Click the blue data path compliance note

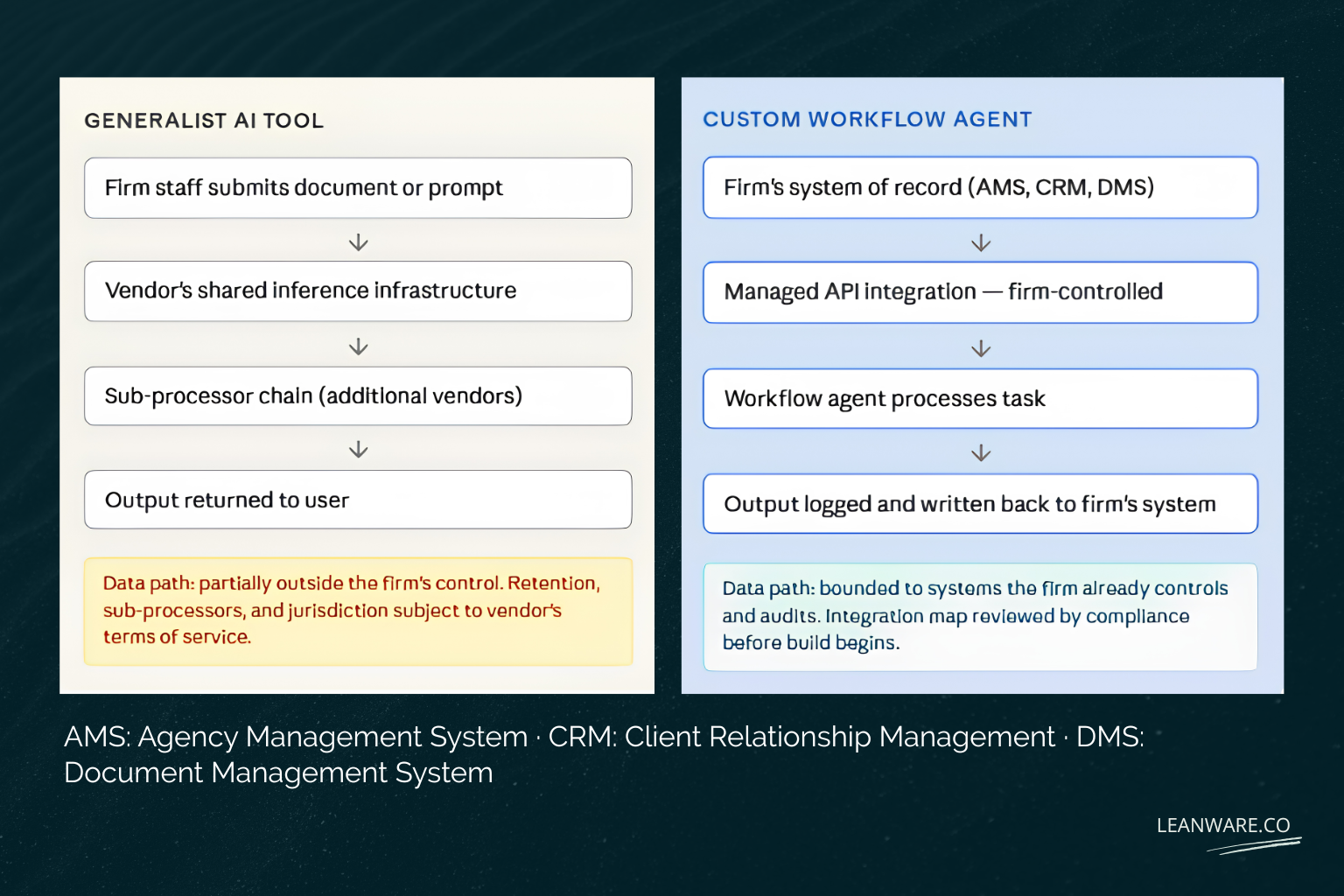pos(980,617)
